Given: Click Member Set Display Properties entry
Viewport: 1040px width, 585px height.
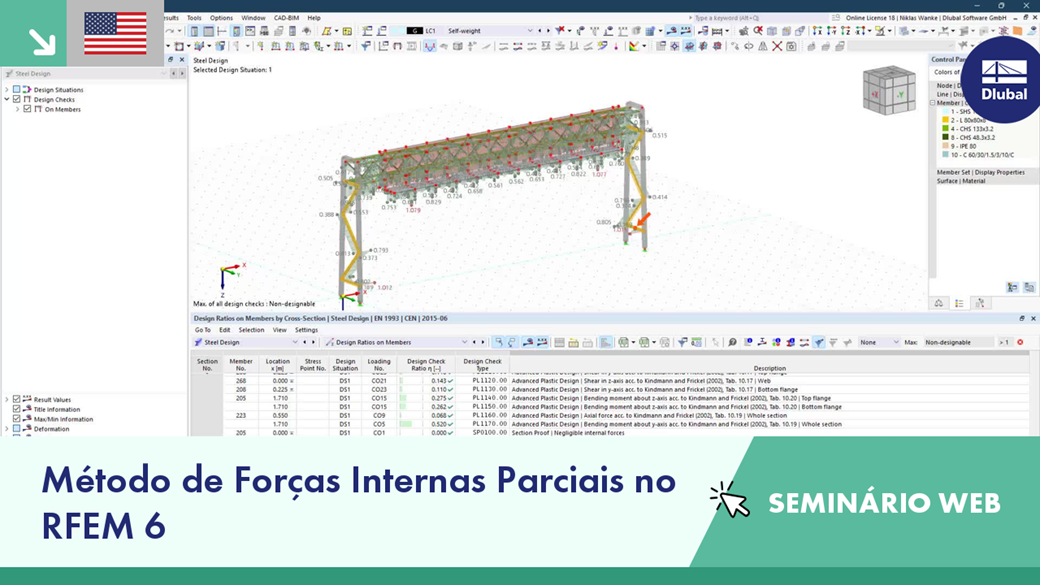Looking at the screenshot, I should pos(980,172).
